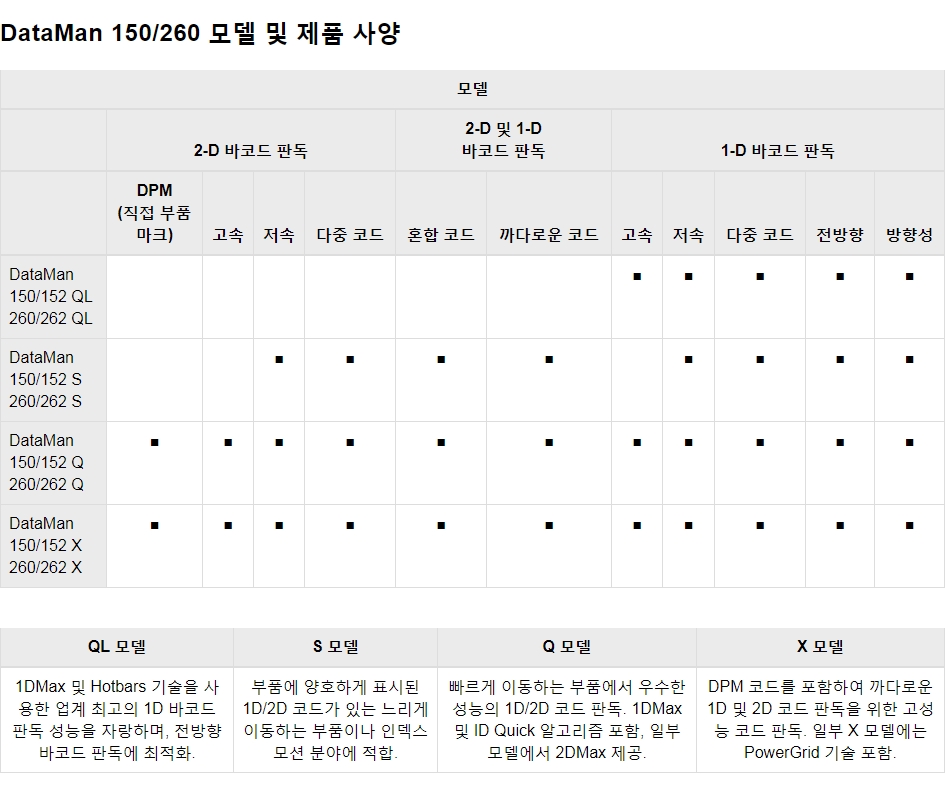The width and height of the screenshot is (945, 788).
Task: Select the title 'DataMan 150/260 모델 및 제품 사양'
Action: coord(200,33)
